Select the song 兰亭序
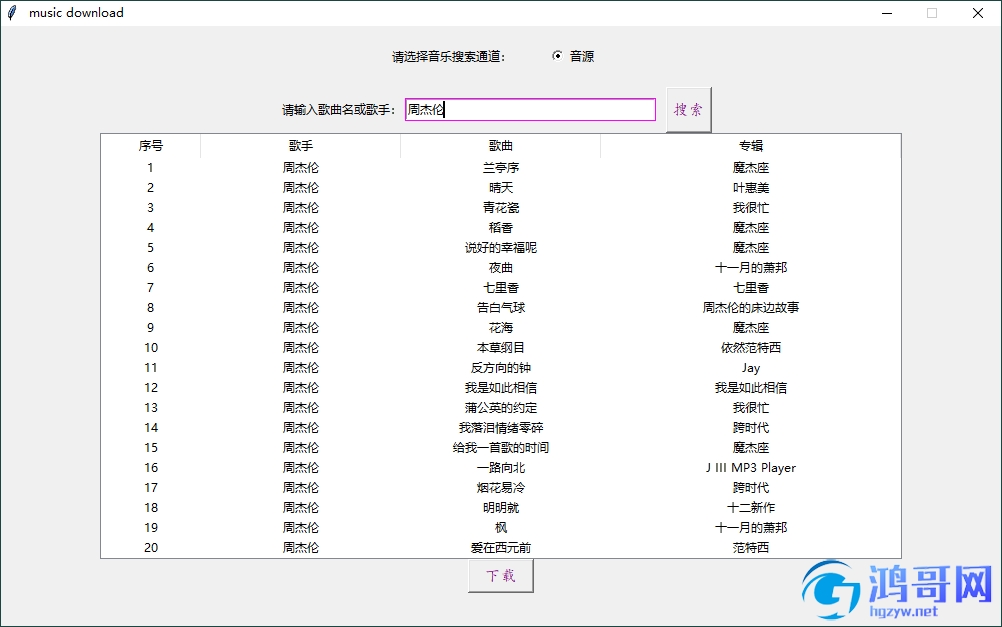Screen dimensions: 1002x627 coord(500,167)
